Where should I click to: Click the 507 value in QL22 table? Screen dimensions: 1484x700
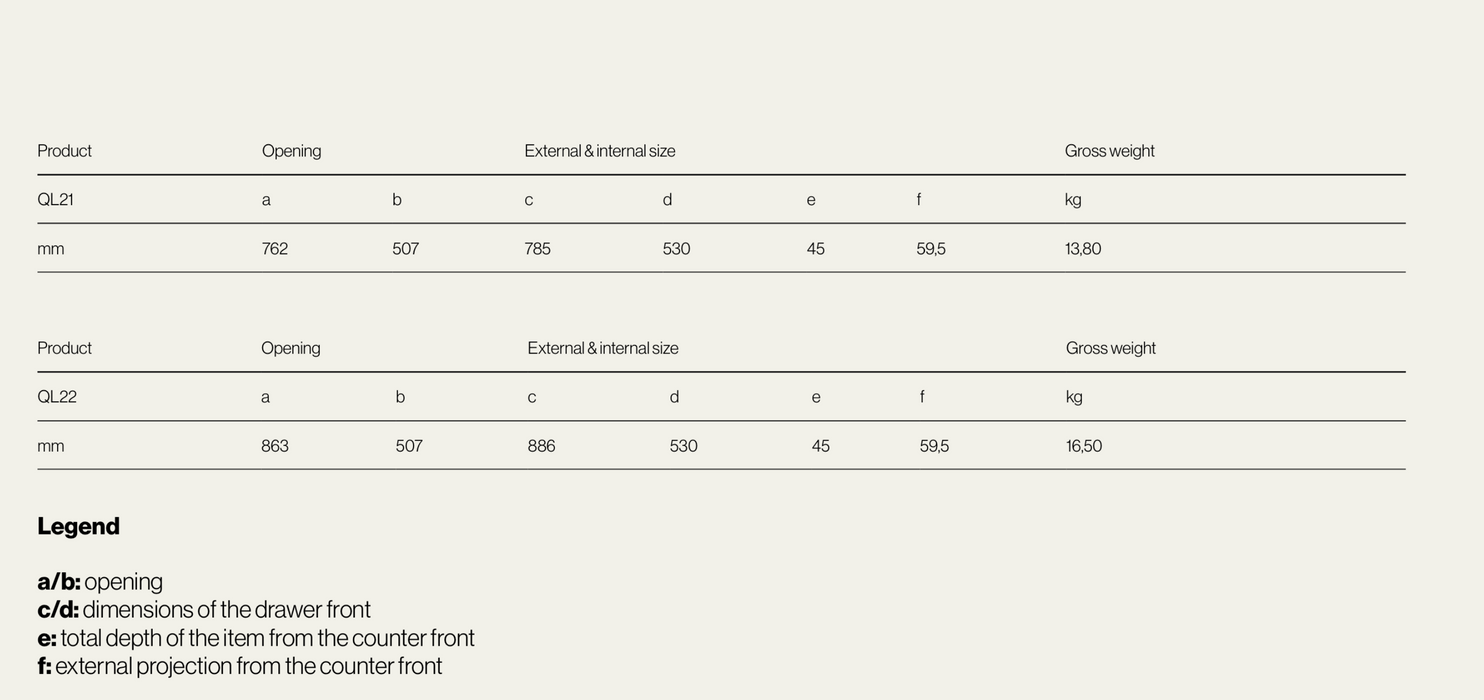pos(409,446)
